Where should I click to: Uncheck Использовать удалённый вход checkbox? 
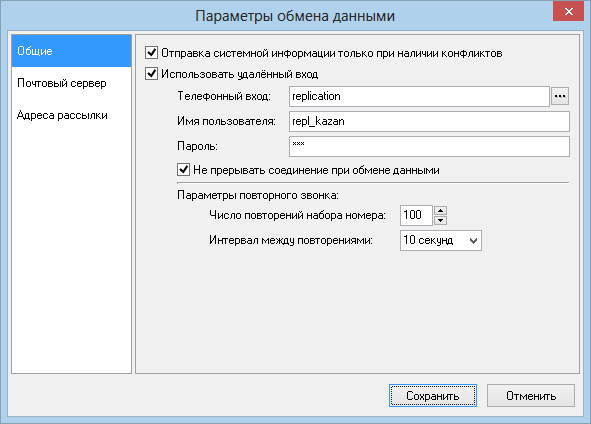[152, 73]
